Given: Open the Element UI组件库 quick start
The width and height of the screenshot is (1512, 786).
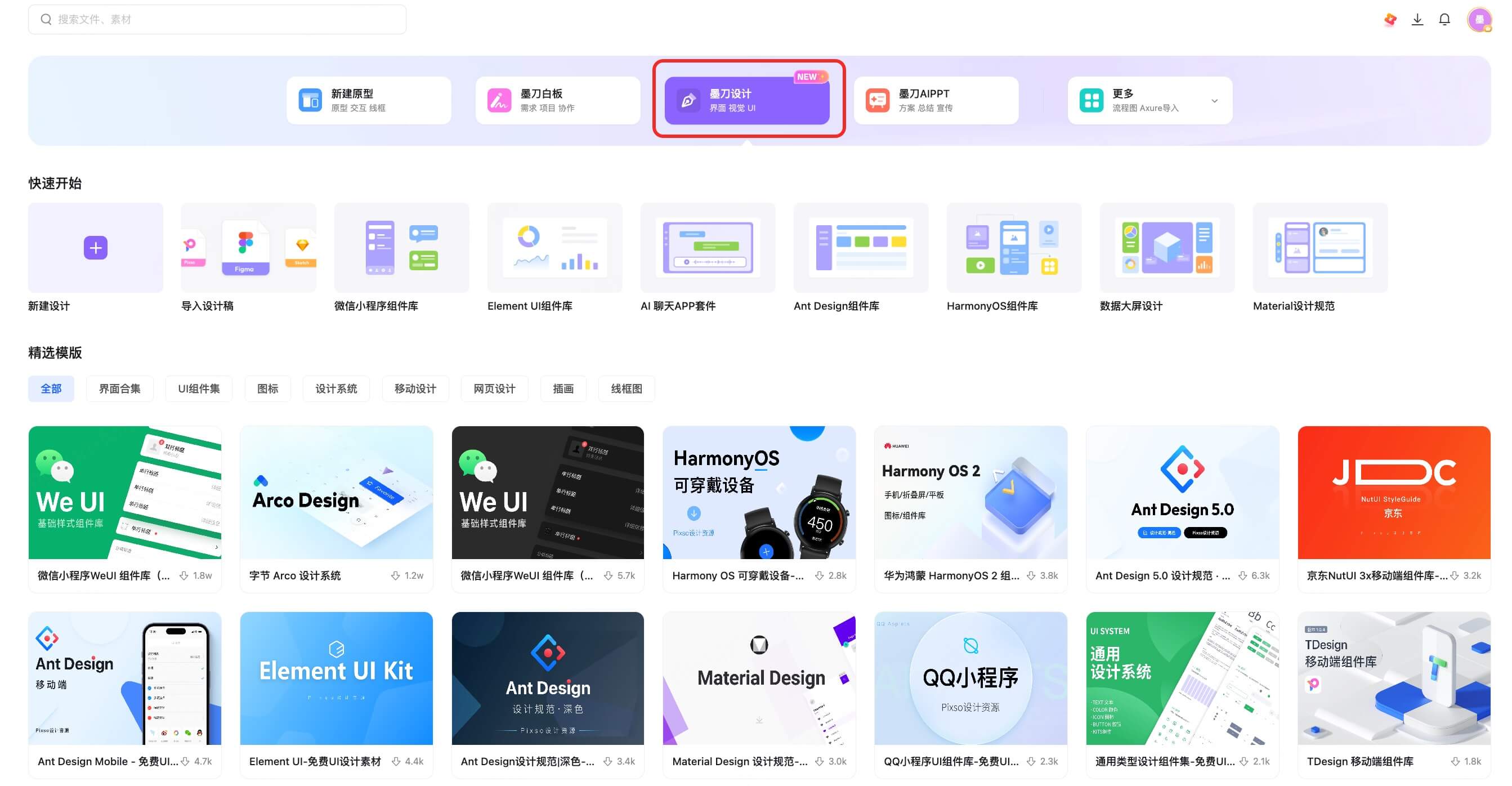Looking at the screenshot, I should [554, 247].
